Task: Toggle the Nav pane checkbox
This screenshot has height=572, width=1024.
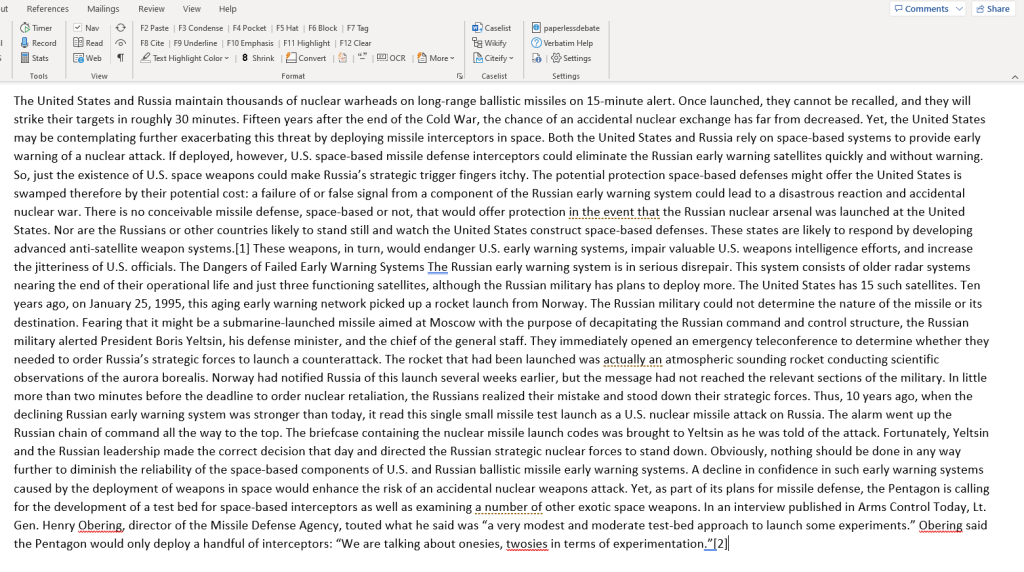Action: click(79, 28)
